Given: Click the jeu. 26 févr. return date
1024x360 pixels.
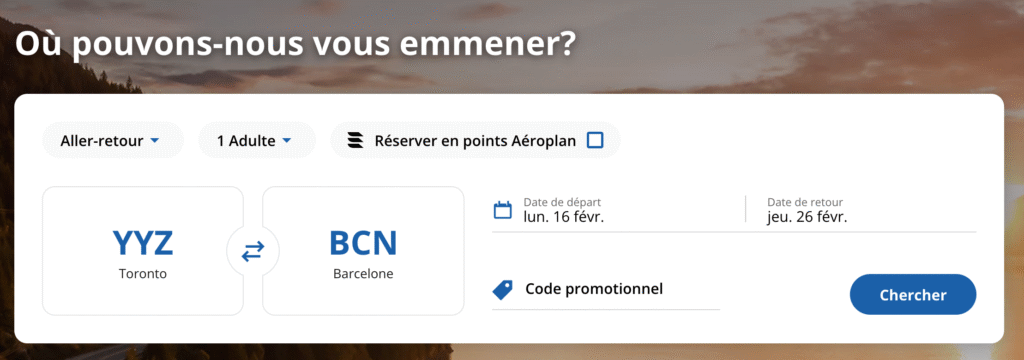Looking at the screenshot, I should 807,218.
